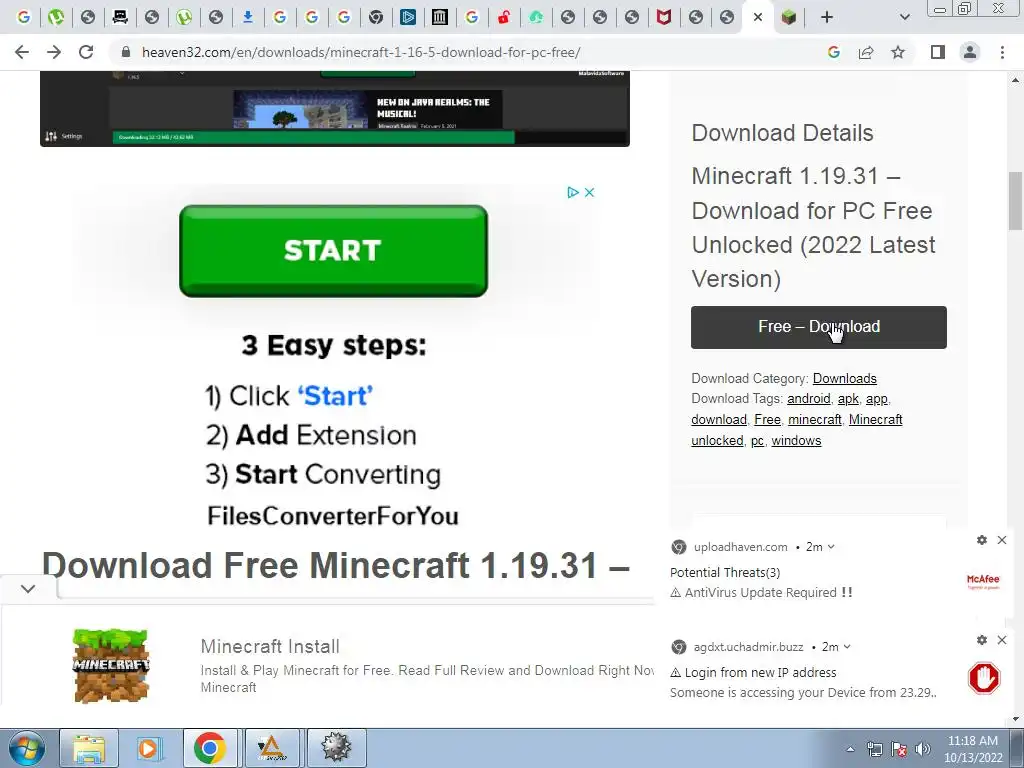The image size is (1024, 768).
Task: Open settings for the agdxt.uchadmir.buzz notification
Action: (x=982, y=640)
